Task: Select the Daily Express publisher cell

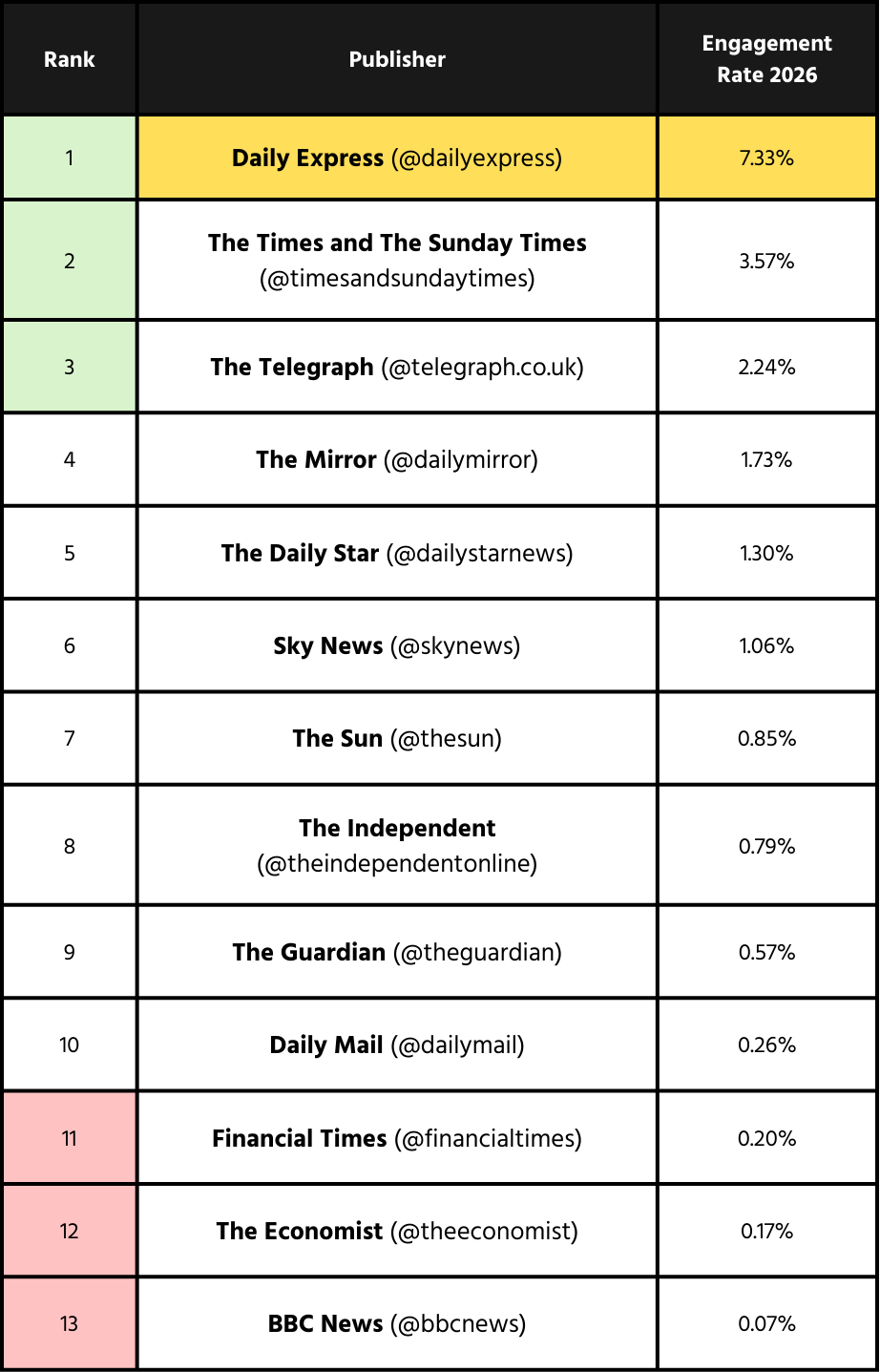Action: [397, 158]
